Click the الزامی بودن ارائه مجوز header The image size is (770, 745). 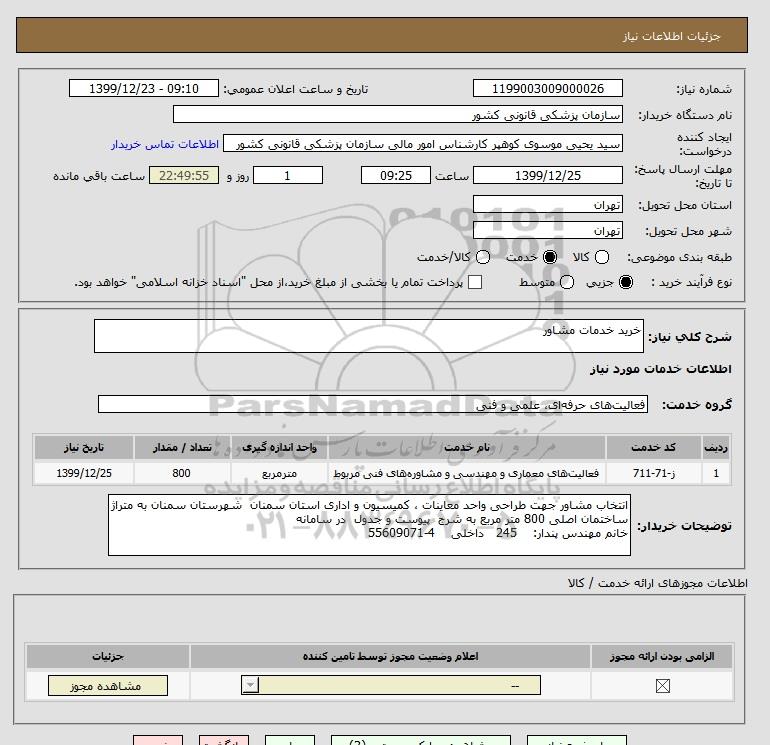(662, 656)
